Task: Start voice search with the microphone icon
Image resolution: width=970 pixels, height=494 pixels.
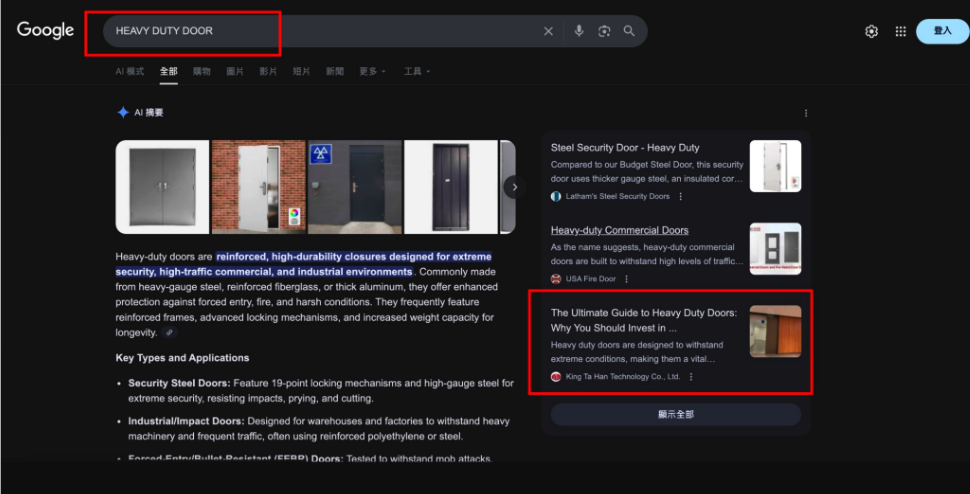Action: point(578,31)
